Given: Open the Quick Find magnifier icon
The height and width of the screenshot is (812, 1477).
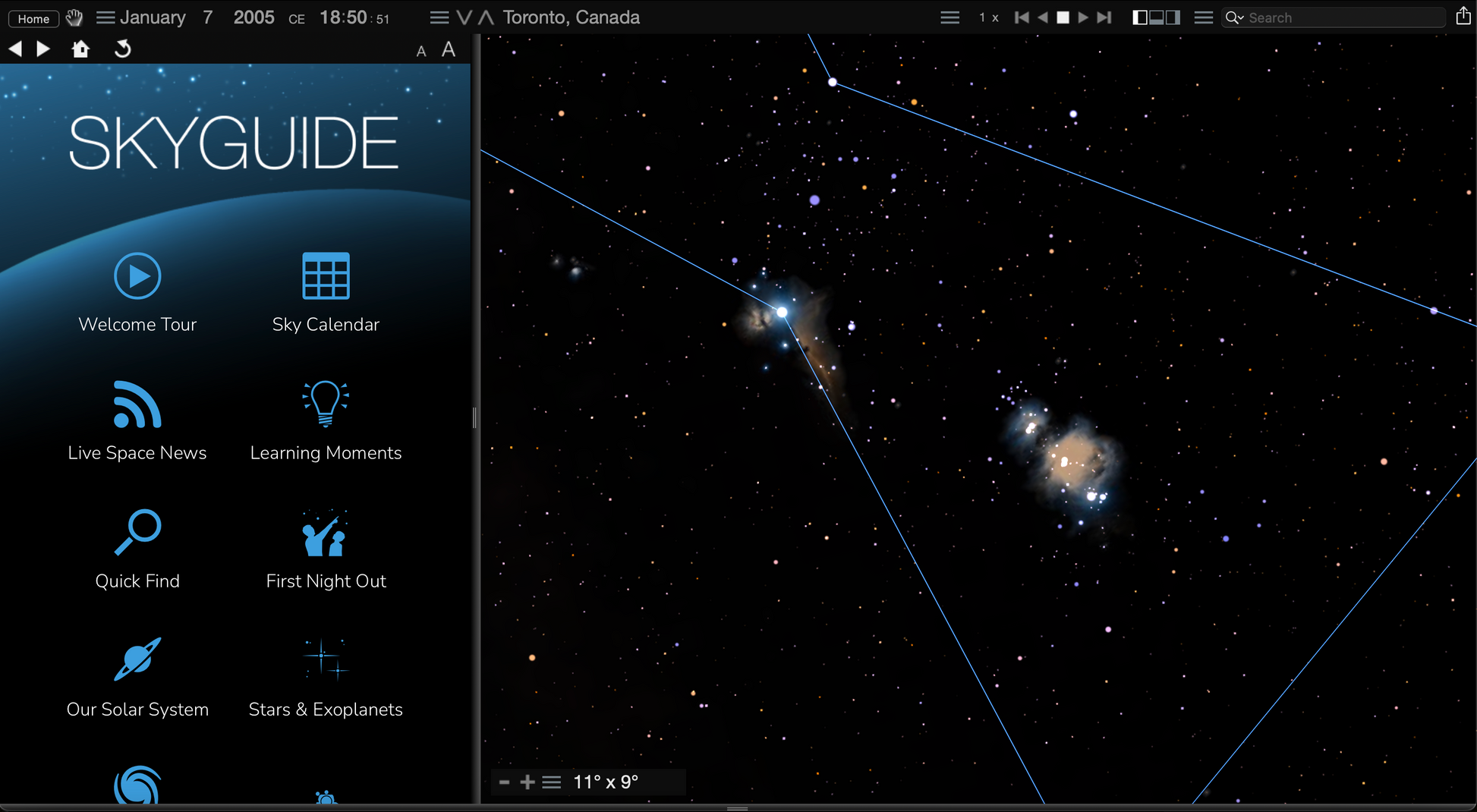Looking at the screenshot, I should pyautogui.click(x=137, y=532).
